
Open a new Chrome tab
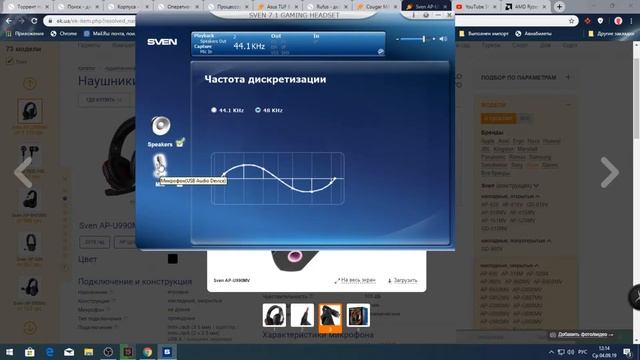tap(560, 7)
